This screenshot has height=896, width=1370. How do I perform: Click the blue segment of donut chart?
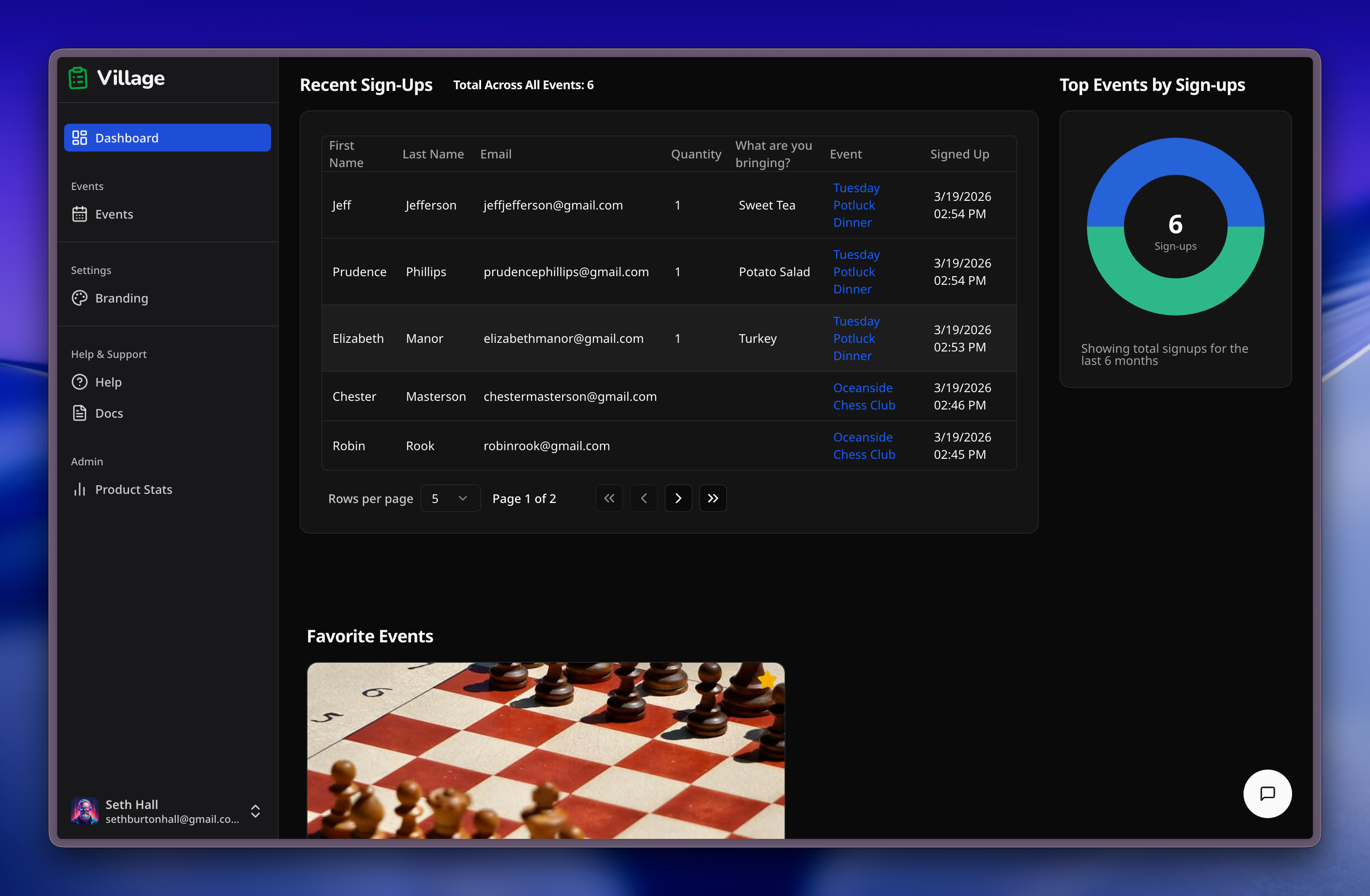click(x=1176, y=157)
